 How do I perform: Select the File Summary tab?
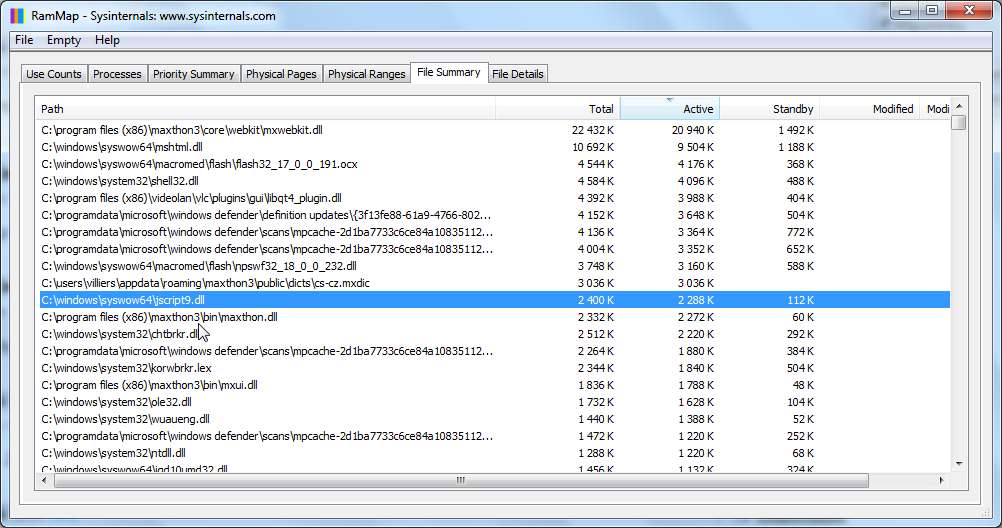(x=449, y=72)
